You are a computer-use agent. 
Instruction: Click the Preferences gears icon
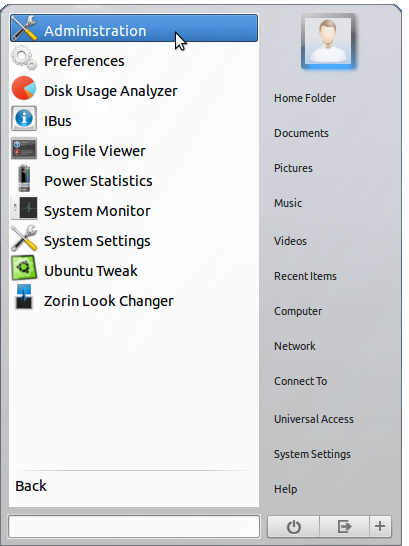(x=24, y=58)
